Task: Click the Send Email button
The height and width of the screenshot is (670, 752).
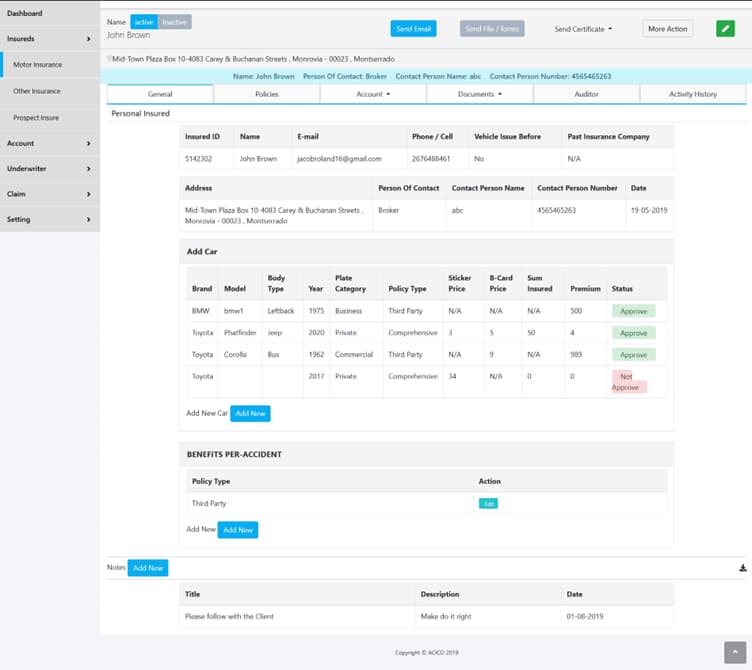Action: pyautogui.click(x=413, y=29)
